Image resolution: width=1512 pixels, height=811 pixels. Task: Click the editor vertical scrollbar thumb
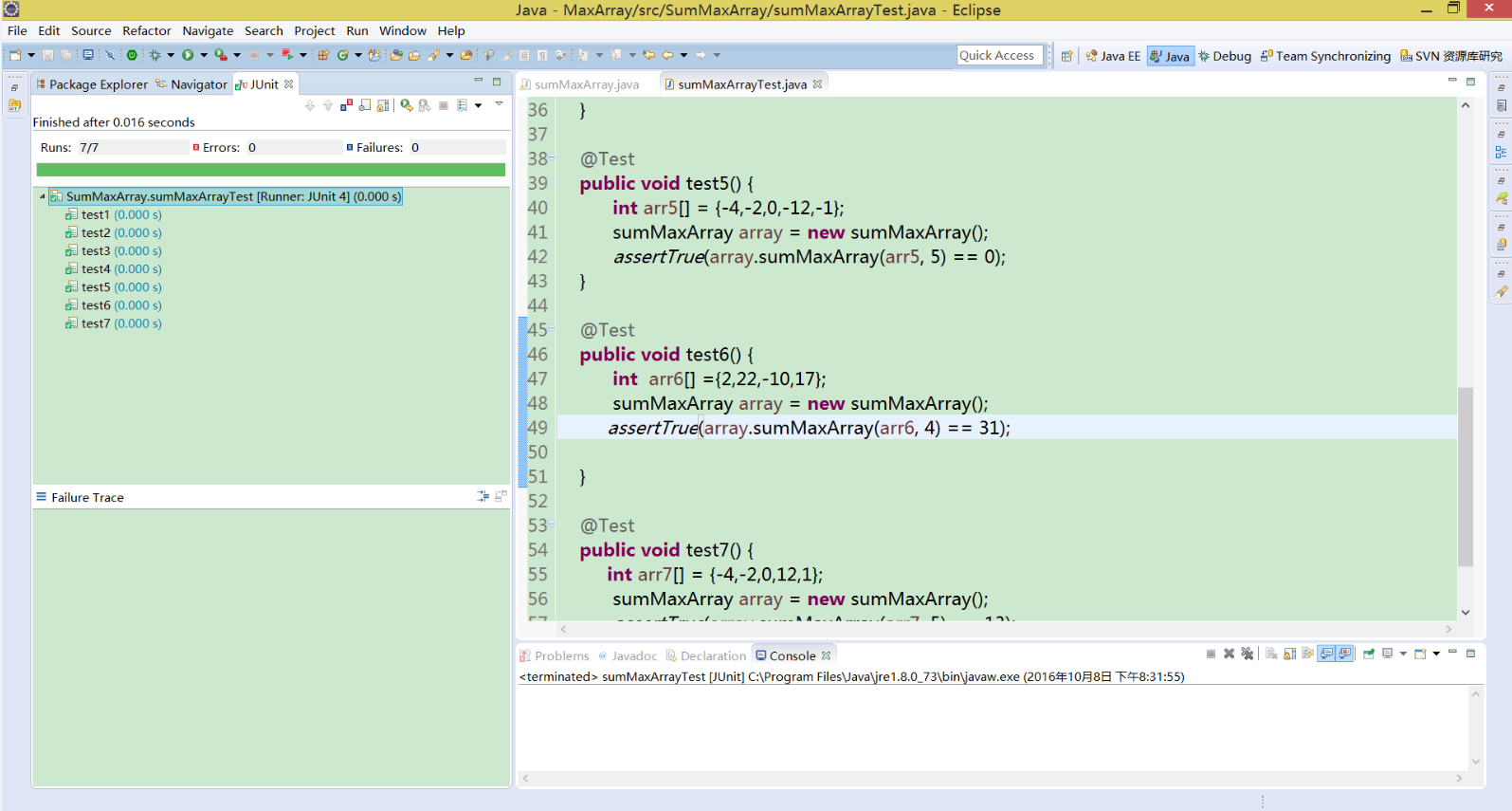tap(1466, 476)
